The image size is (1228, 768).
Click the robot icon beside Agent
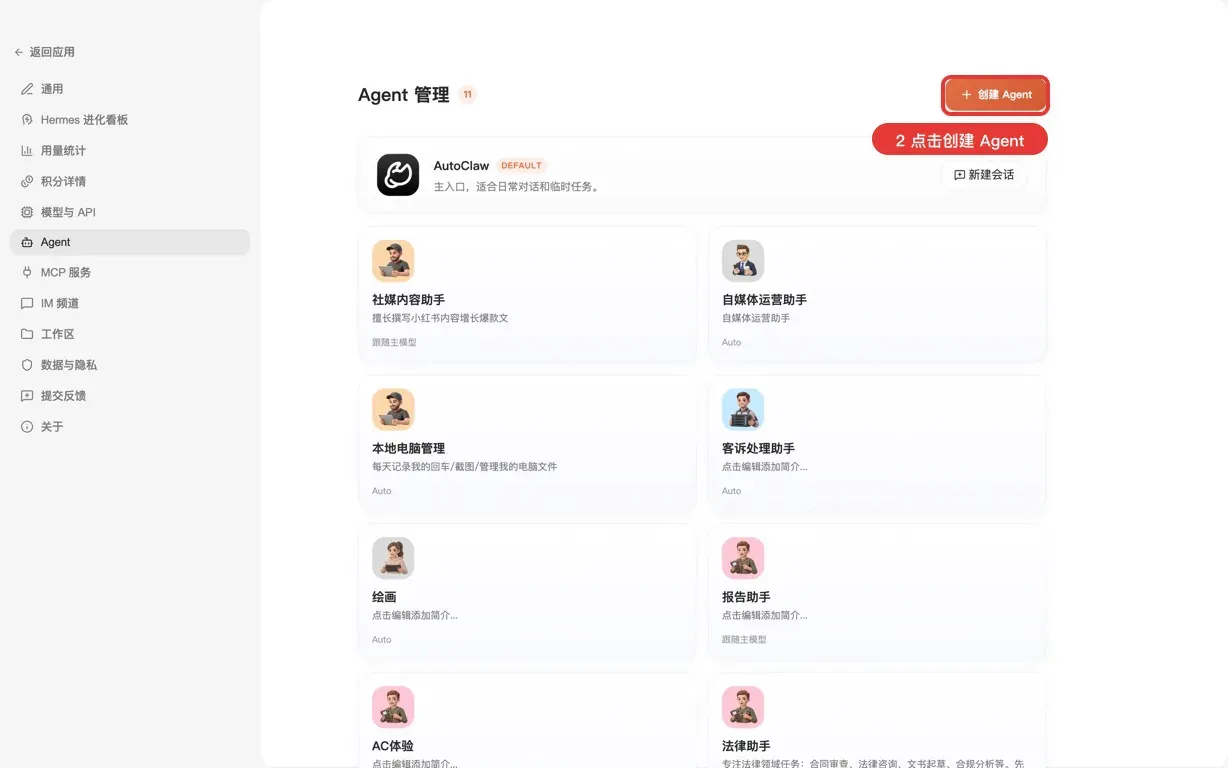click(x=27, y=242)
